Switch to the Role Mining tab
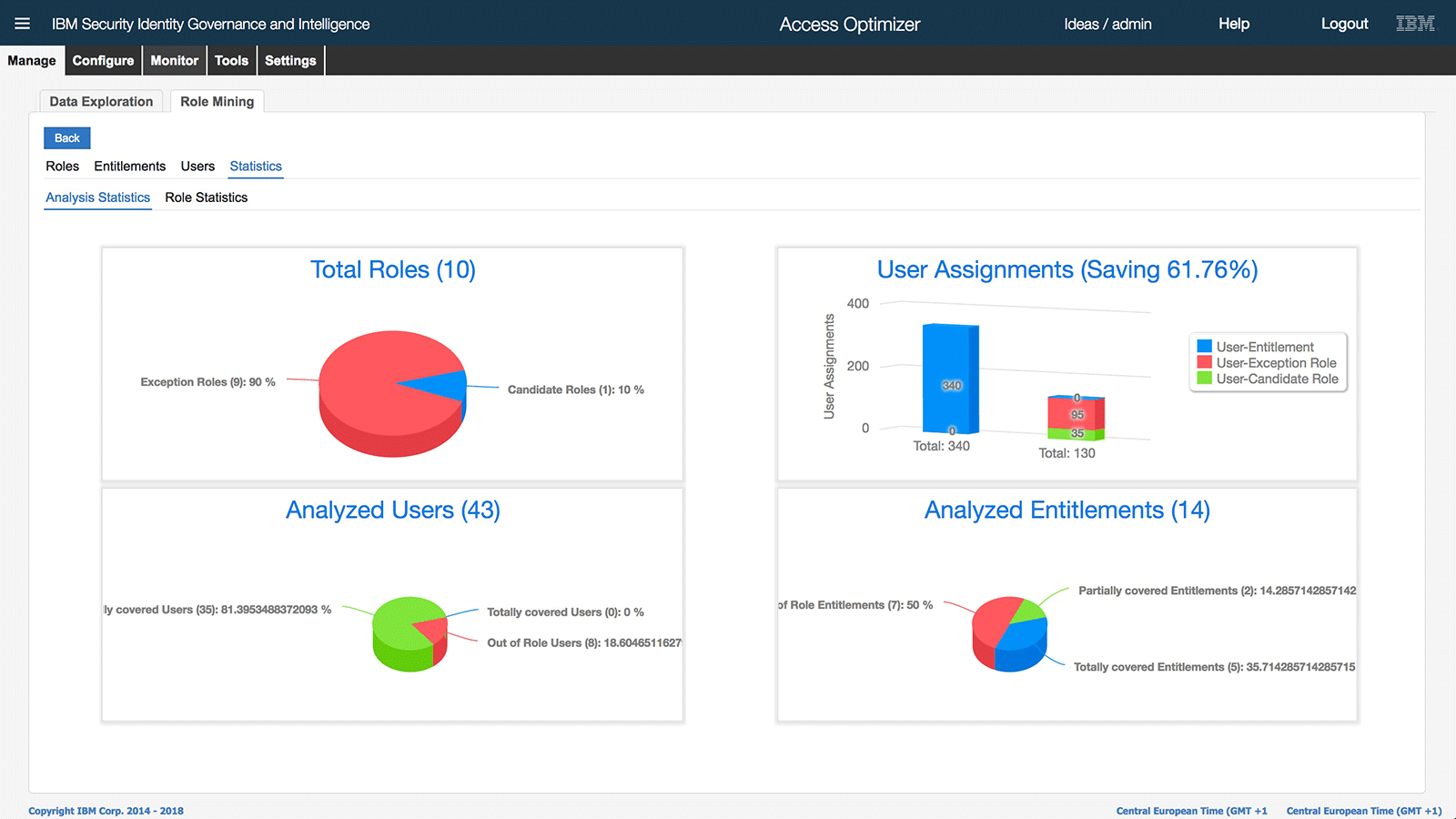 217,101
